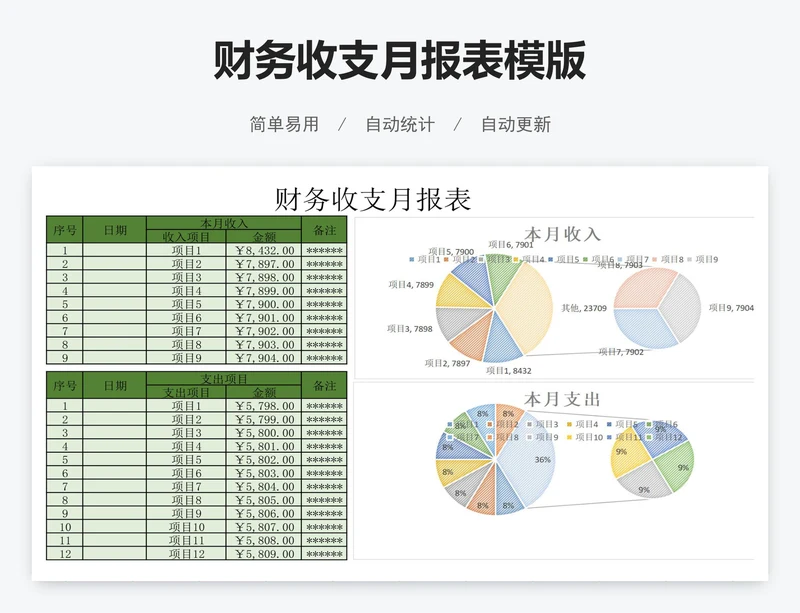Image resolution: width=800 pixels, height=613 pixels.
Task: Click serial number 10 in expense table
Action: 65,527
